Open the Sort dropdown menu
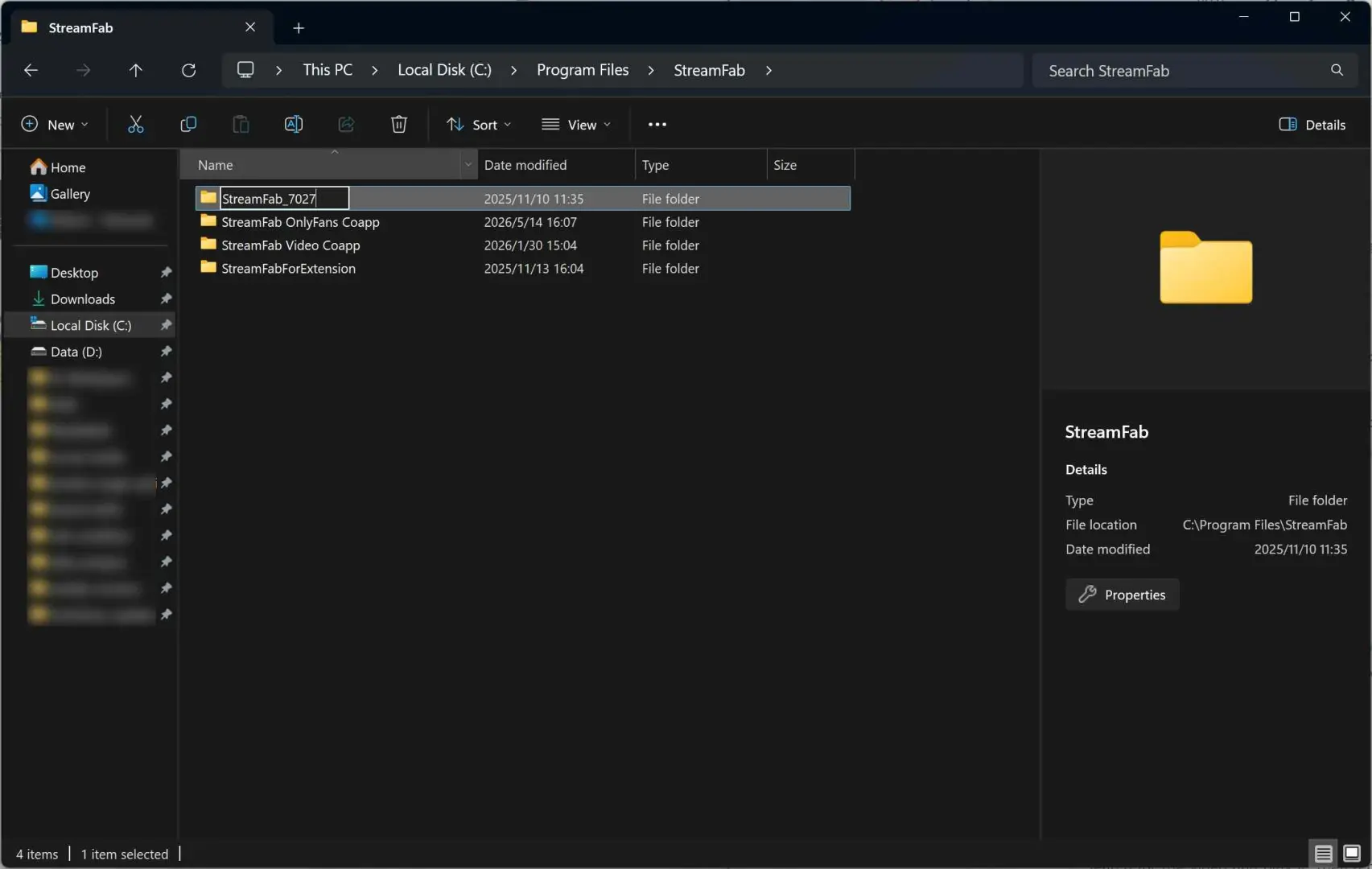 [479, 124]
